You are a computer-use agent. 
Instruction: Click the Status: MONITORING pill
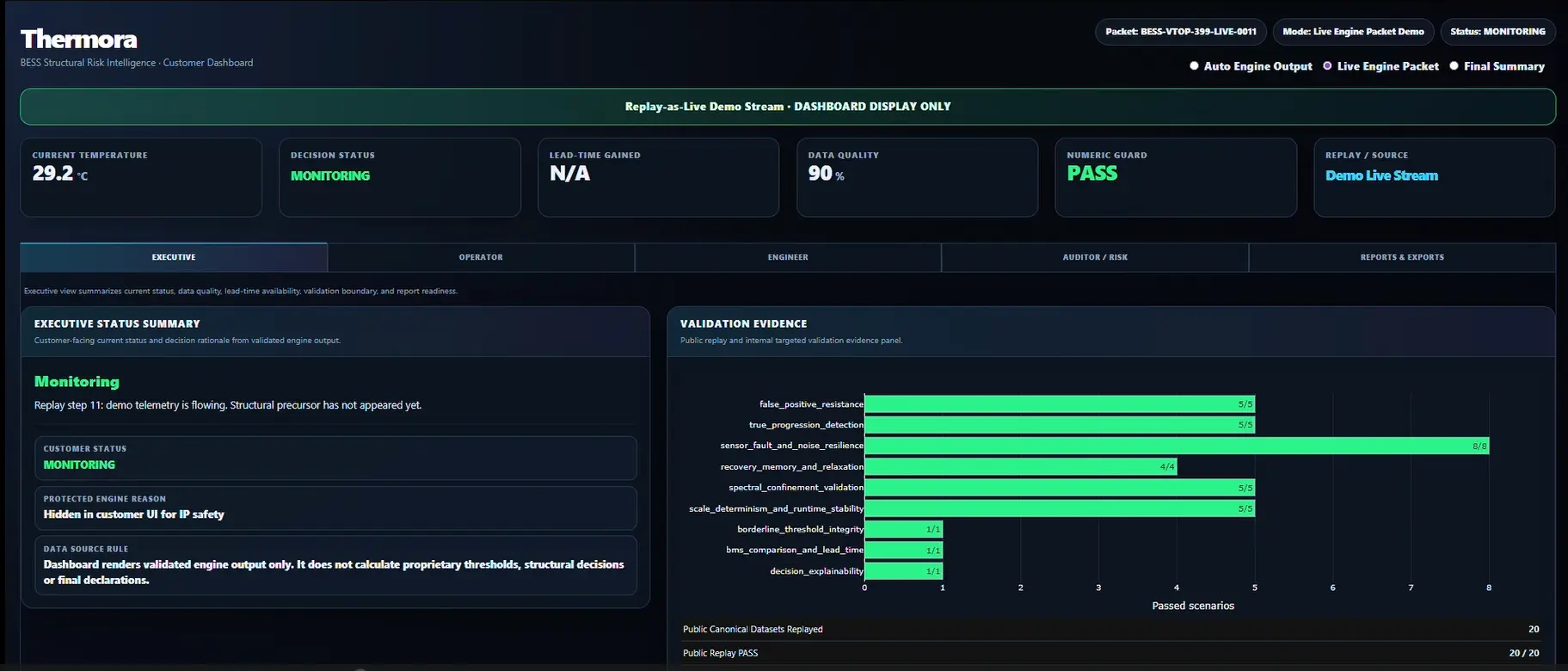pos(1497,32)
